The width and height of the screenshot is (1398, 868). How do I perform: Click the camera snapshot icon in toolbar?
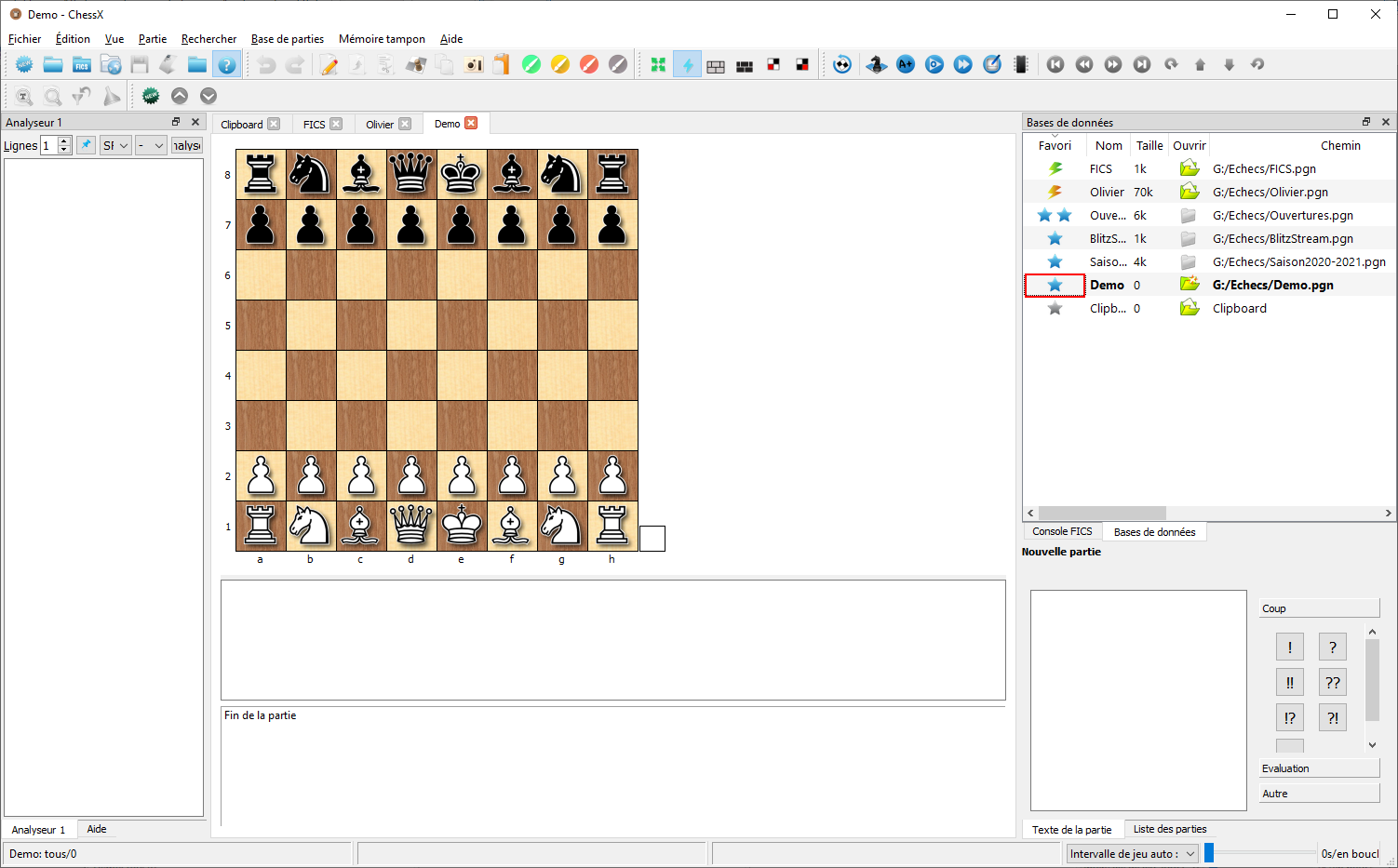coord(474,65)
